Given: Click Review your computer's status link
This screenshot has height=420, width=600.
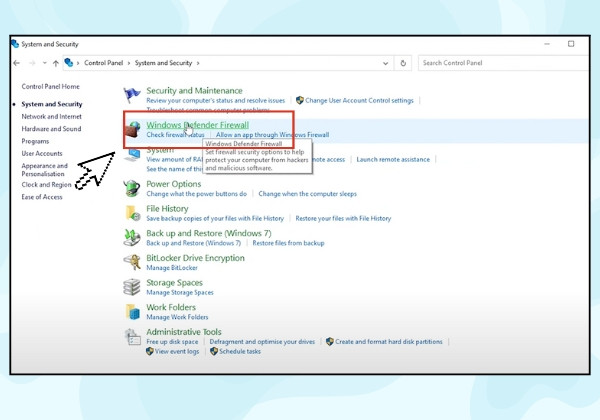Looking at the screenshot, I should (215, 101).
